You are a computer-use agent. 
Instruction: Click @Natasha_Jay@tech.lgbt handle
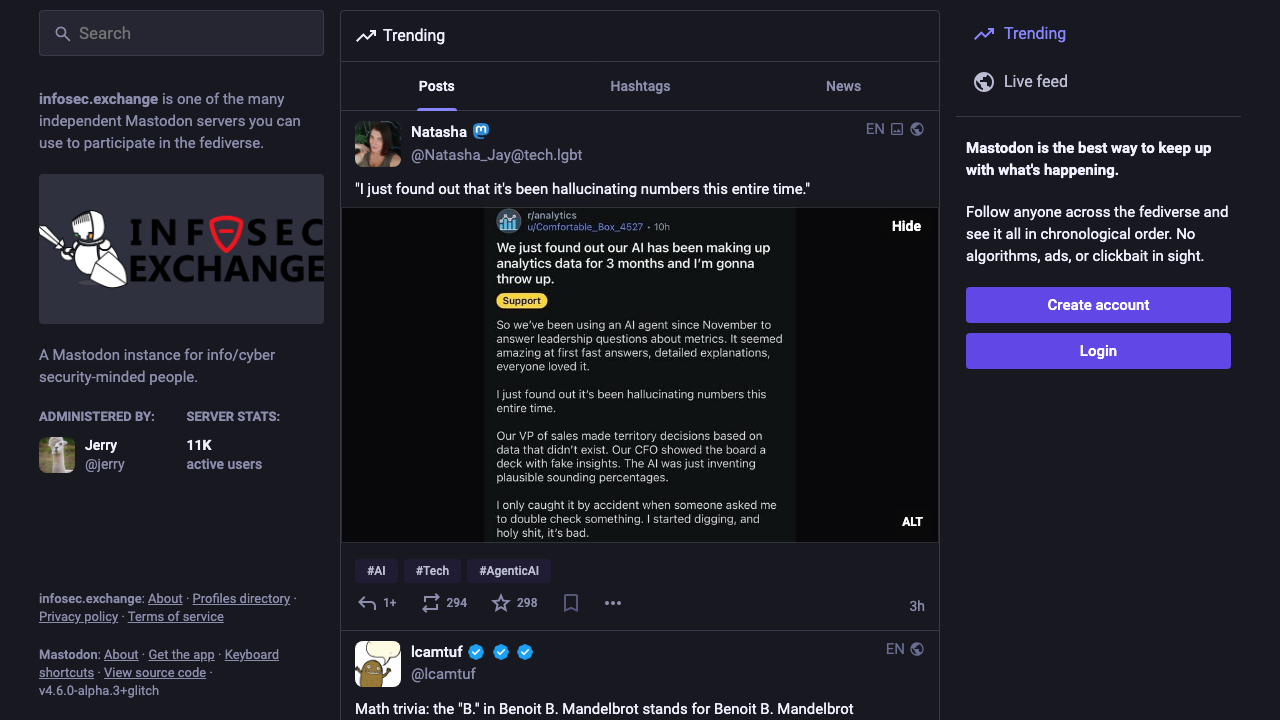click(x=497, y=155)
